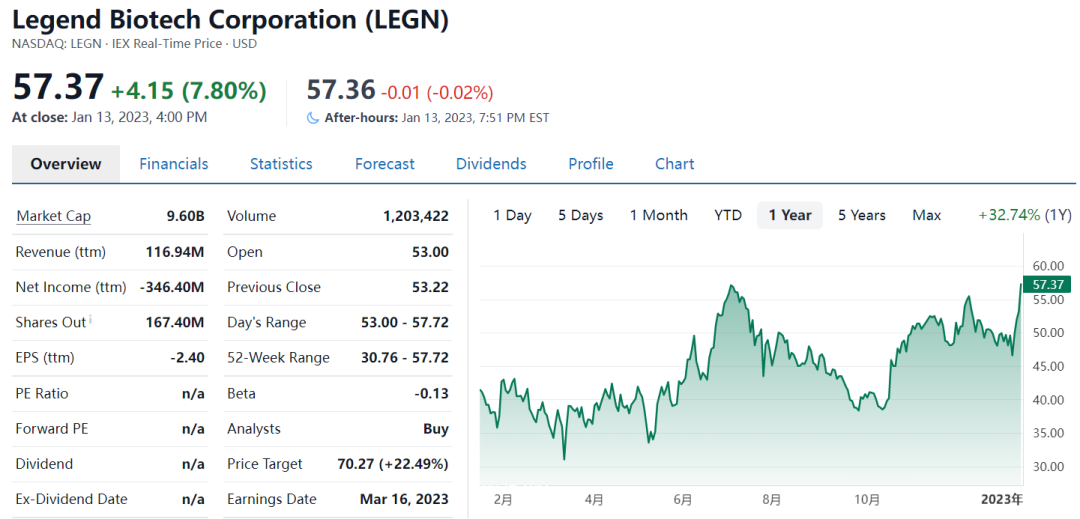1080x519 pixels.
Task: Set chart range to 1 Day
Action: click(512, 215)
